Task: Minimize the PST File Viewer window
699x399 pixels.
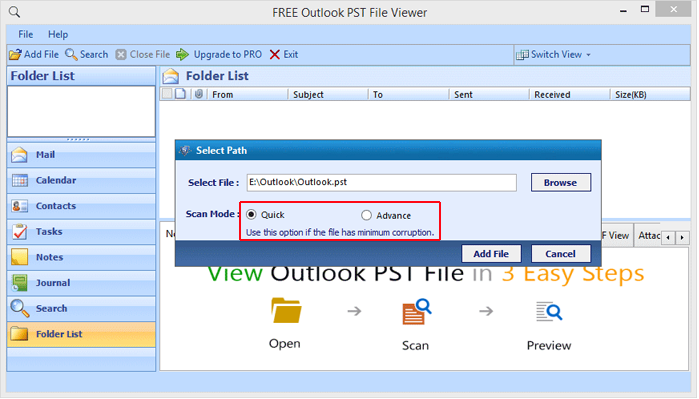Action: point(624,10)
